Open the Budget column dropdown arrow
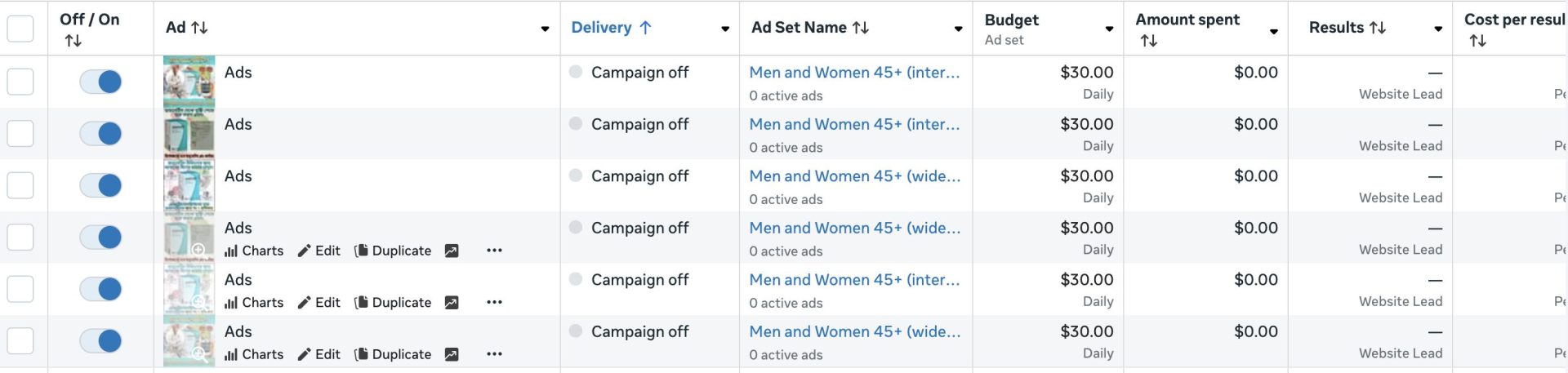The width and height of the screenshot is (1568, 373). [x=1109, y=29]
